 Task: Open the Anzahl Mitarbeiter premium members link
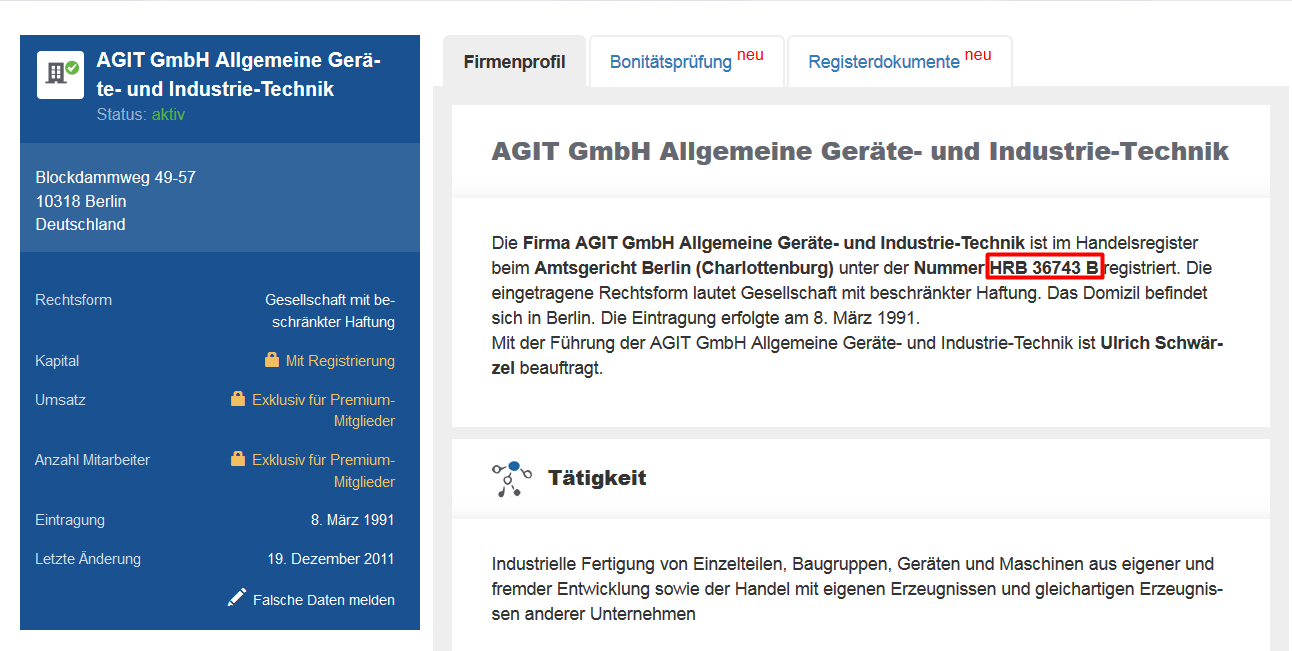323,470
